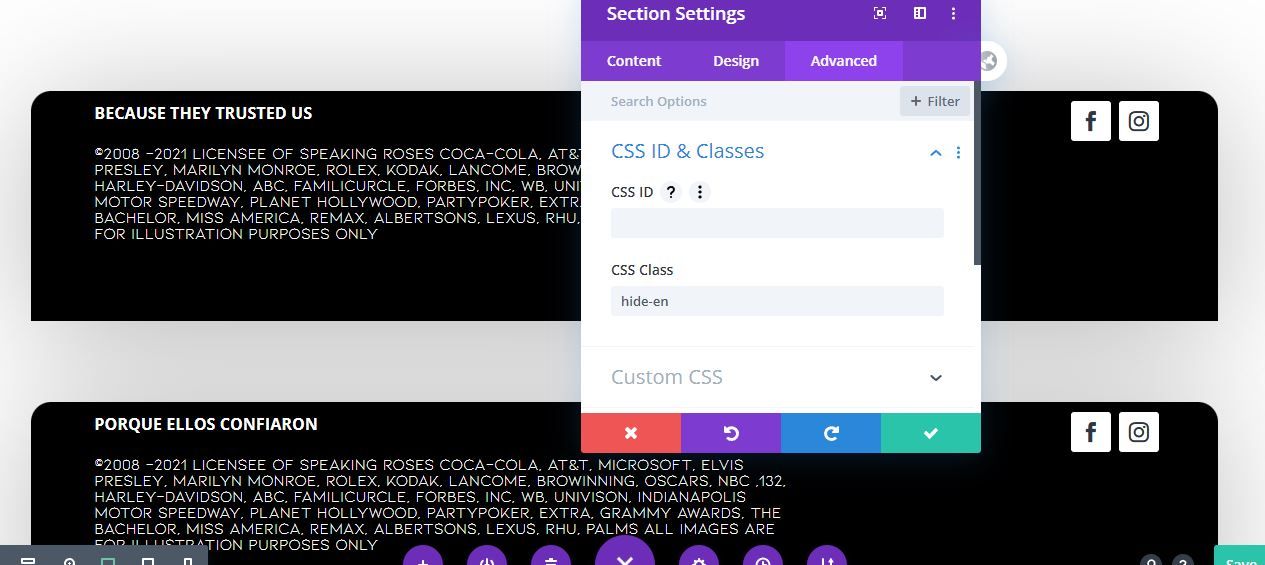Undo the last settings change
The width and height of the screenshot is (1265, 565).
coord(731,433)
